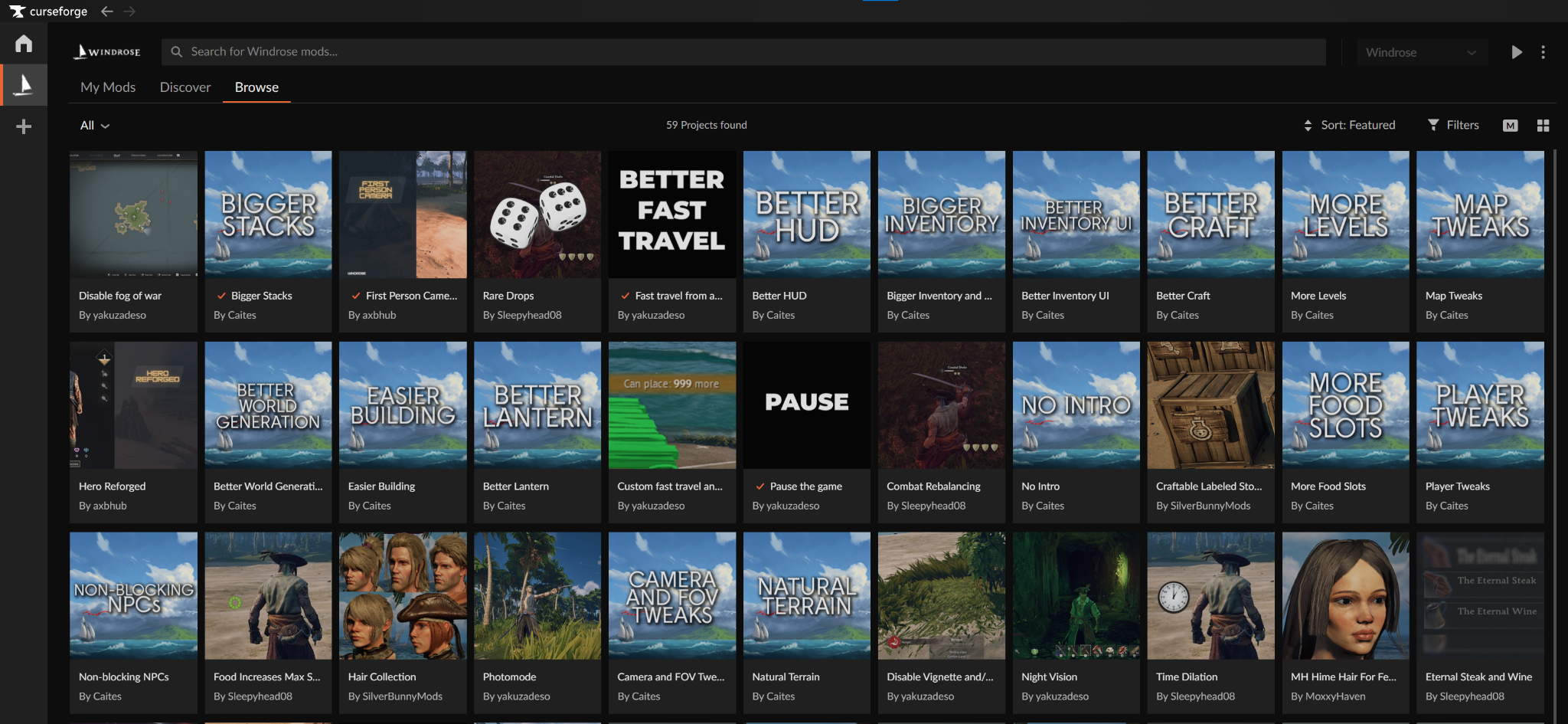Viewport: 1568px width, 724px height.
Task: Open the Rare Drops dice thumbnail
Action: click(x=537, y=215)
